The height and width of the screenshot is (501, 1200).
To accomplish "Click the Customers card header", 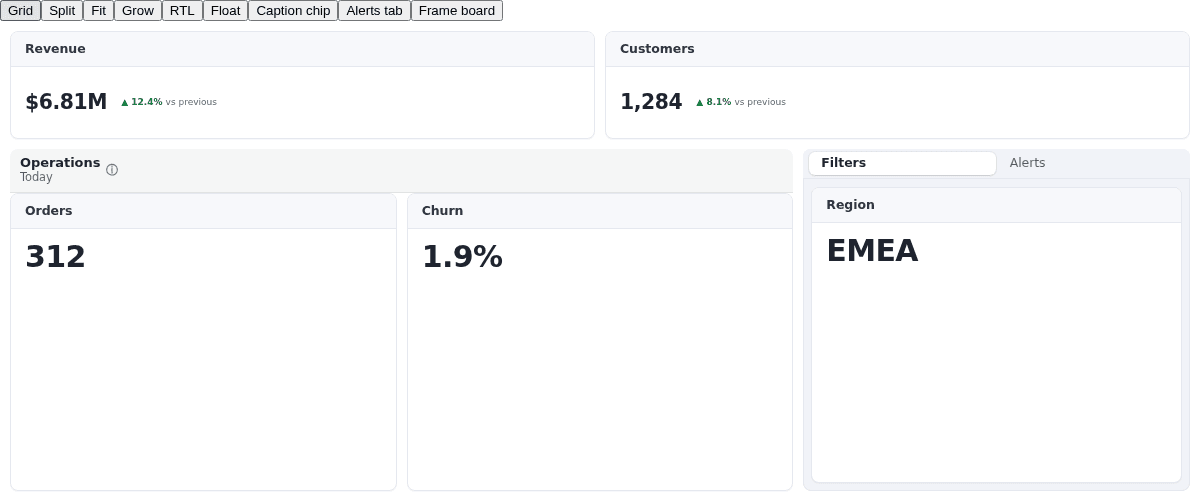I will (x=897, y=49).
